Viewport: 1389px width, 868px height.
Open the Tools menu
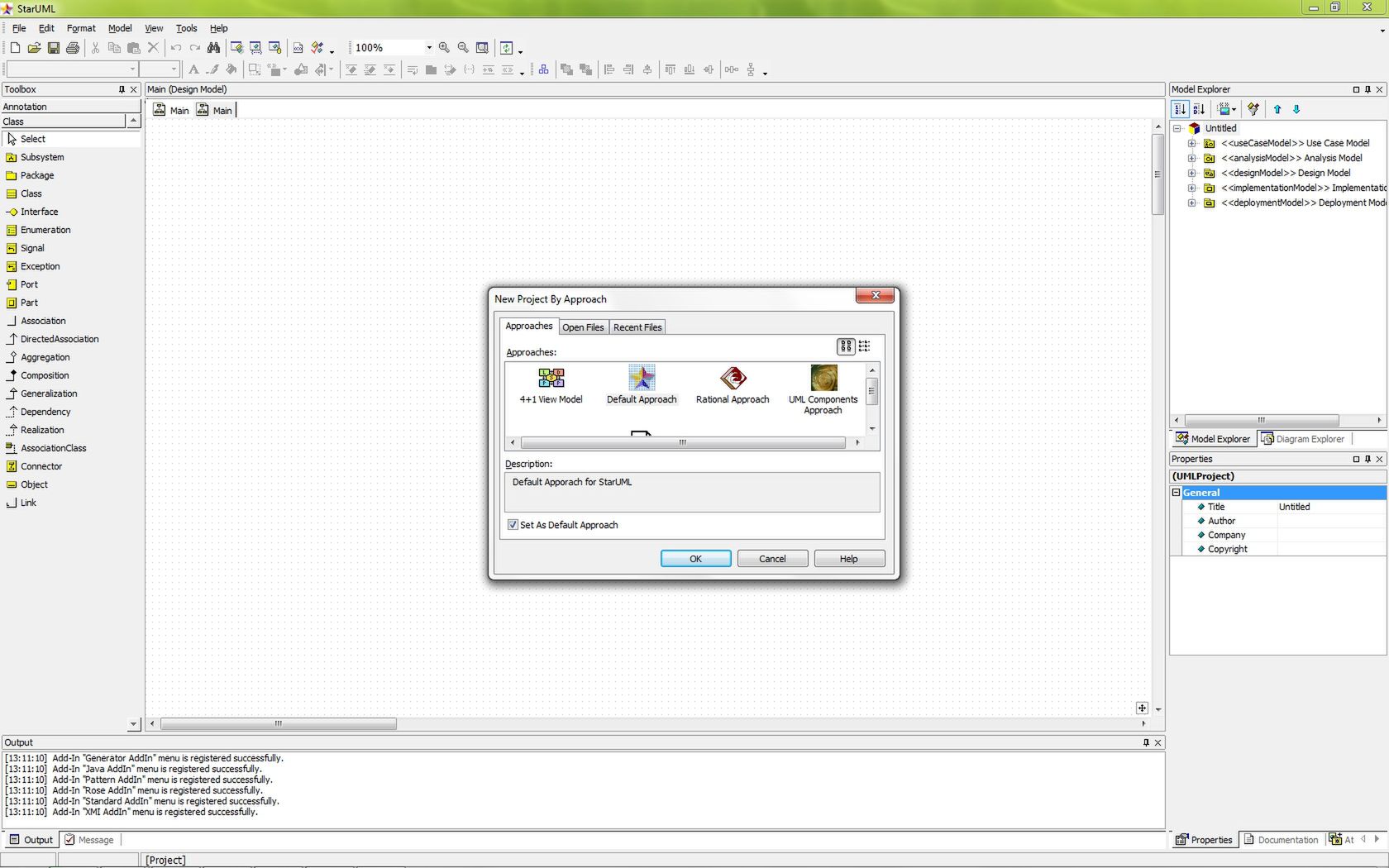click(x=186, y=28)
